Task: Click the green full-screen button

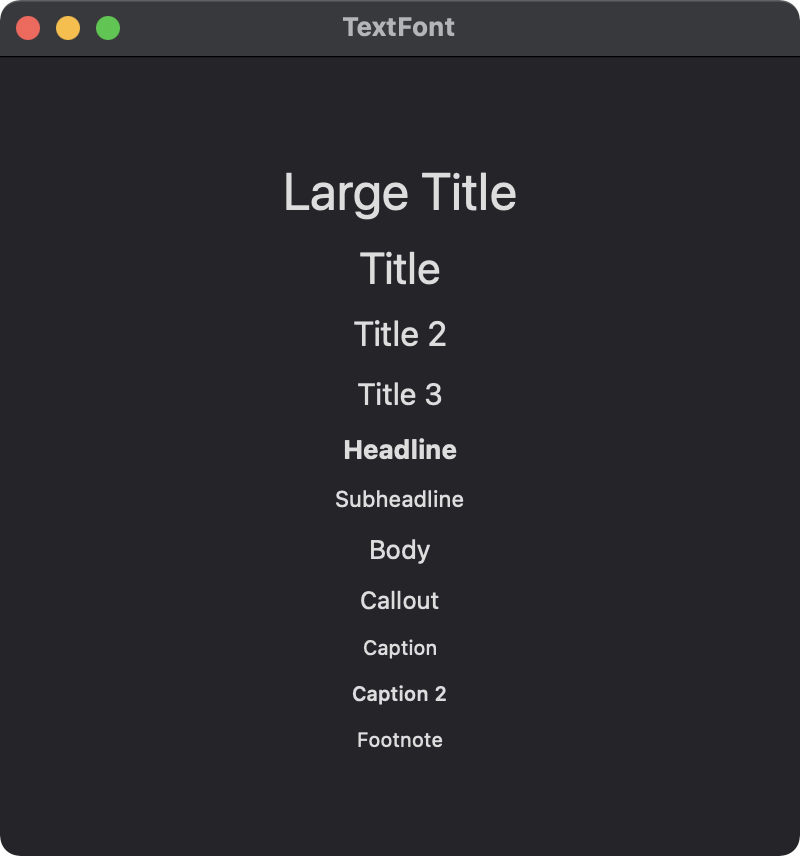Action: (108, 28)
